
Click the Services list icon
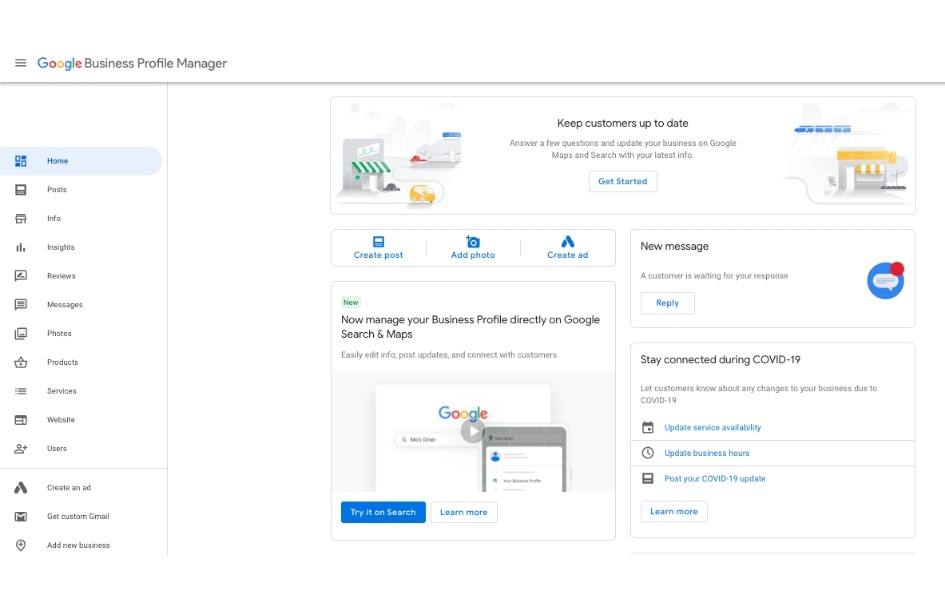tap(20, 391)
